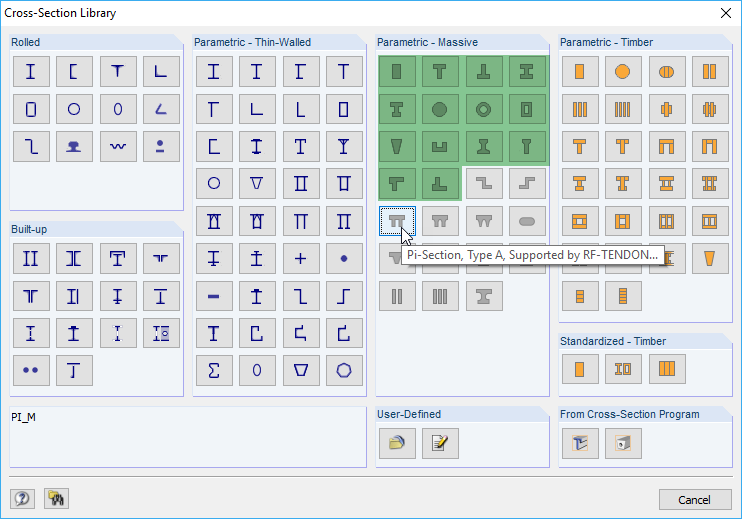Select standardized timber rectangle icon

580,369
